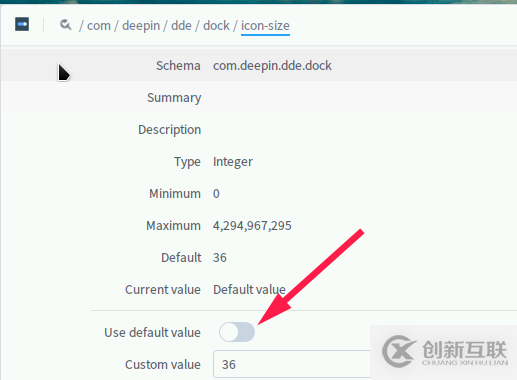Toggle the Use default value switch
This screenshot has height=380, width=517.
pos(237,332)
